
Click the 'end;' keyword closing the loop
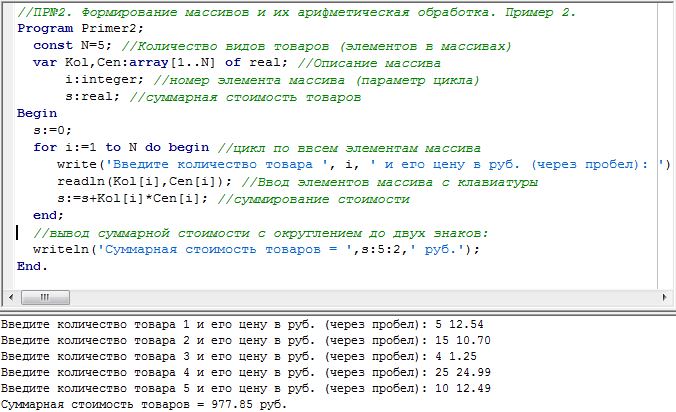point(48,216)
